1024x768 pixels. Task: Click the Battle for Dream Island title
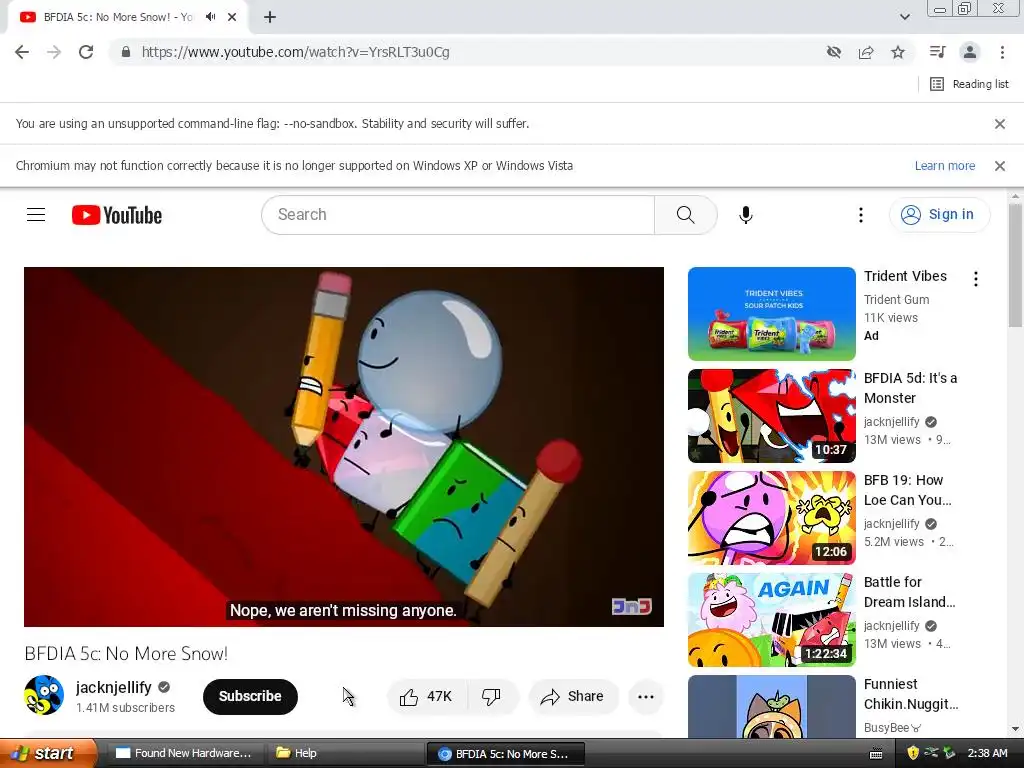909,592
